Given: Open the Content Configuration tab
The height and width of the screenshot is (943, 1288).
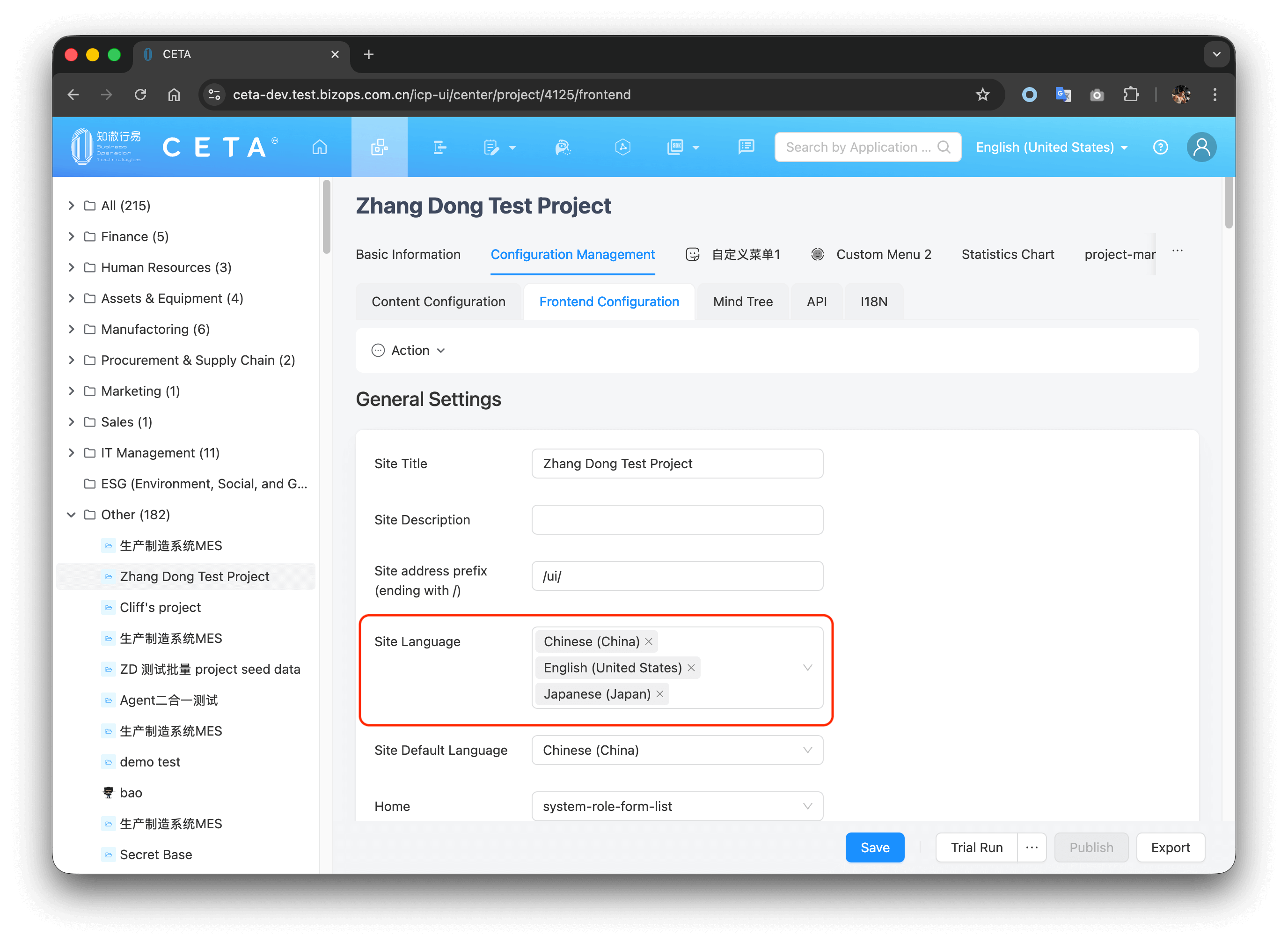Looking at the screenshot, I should coord(438,302).
